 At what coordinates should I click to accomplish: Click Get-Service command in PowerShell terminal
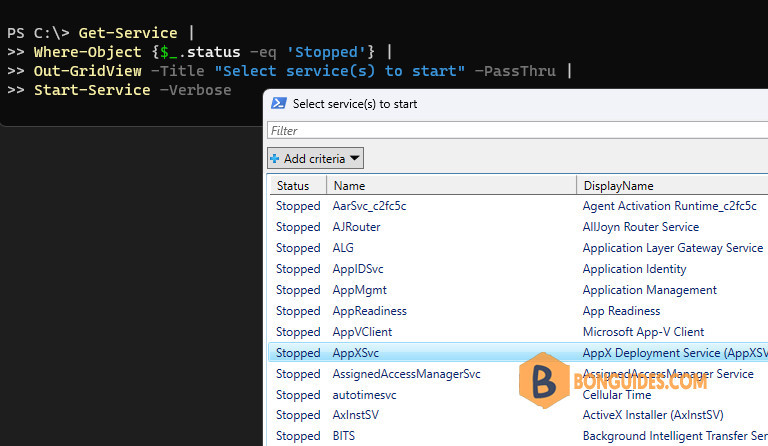[x=128, y=33]
